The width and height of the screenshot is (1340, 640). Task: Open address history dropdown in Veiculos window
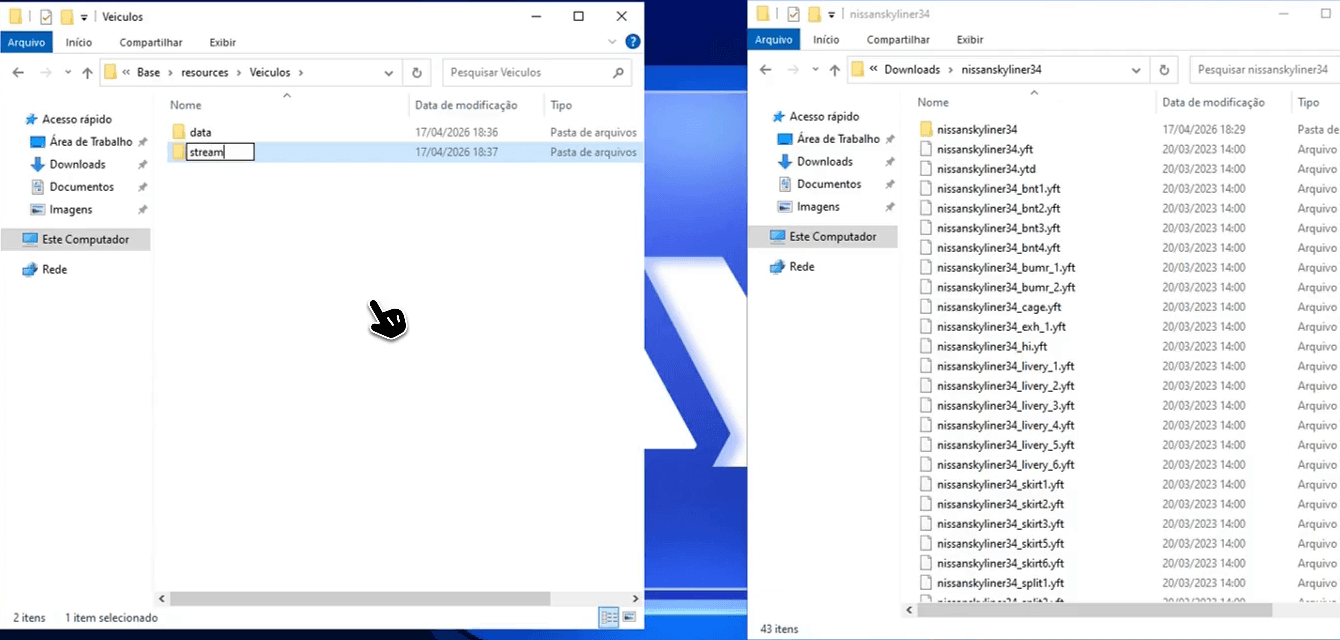(389, 72)
